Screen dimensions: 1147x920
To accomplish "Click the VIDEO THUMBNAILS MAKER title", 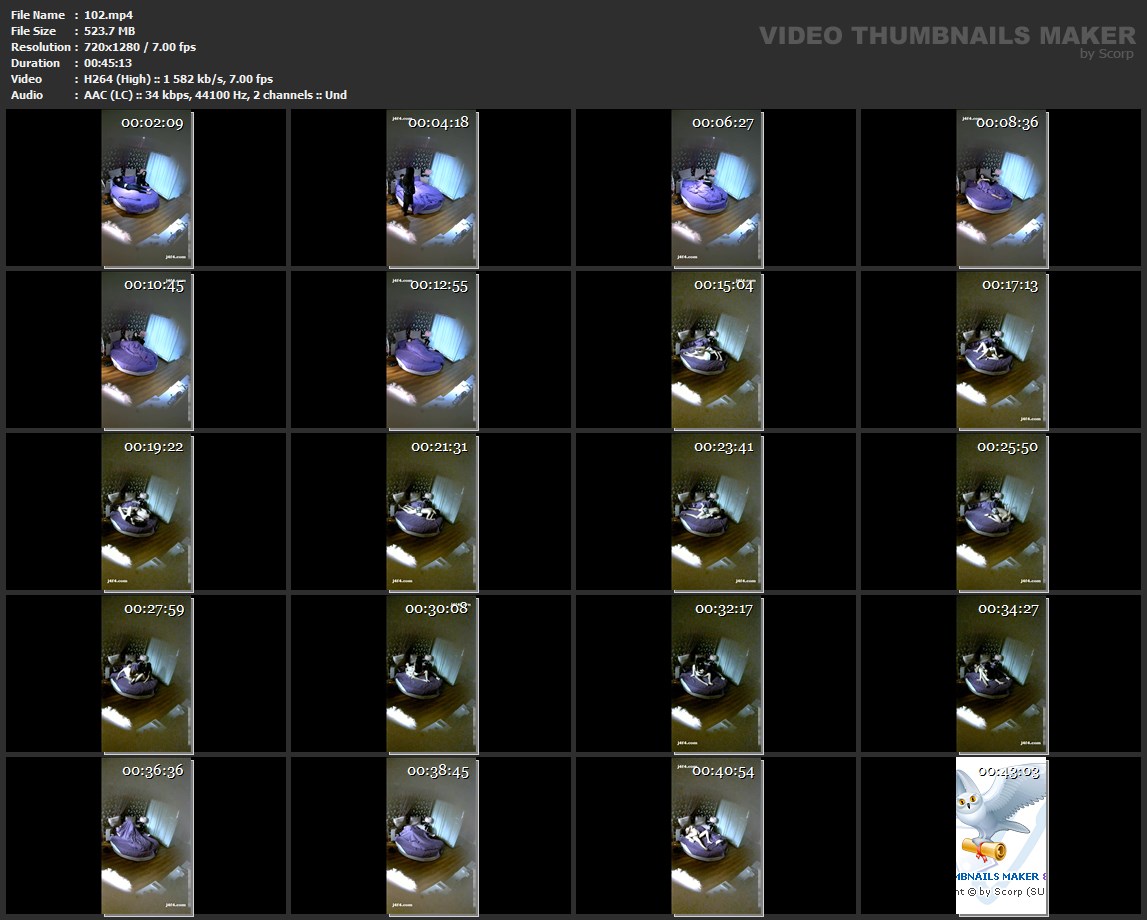I will click(947, 35).
